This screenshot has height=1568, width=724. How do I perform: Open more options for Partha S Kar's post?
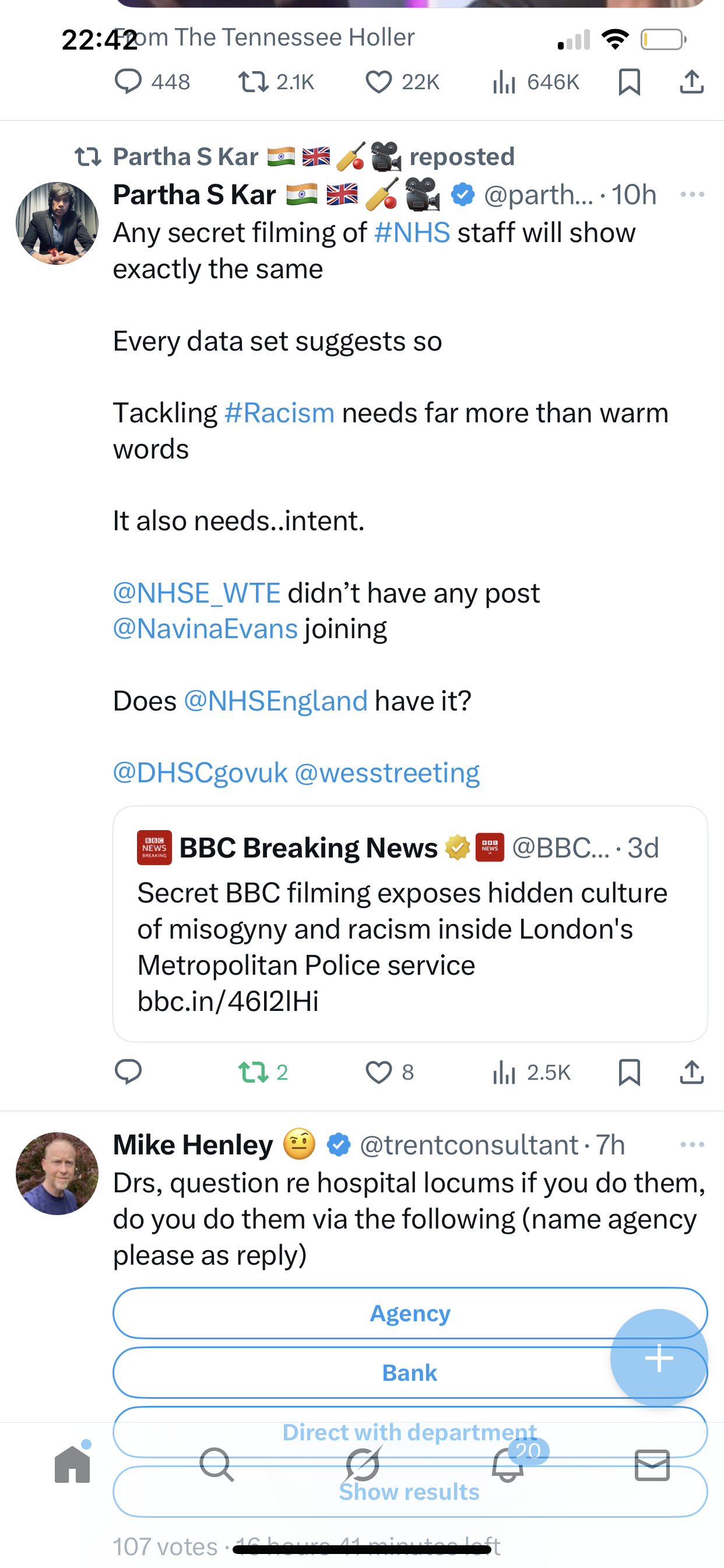coord(693,195)
